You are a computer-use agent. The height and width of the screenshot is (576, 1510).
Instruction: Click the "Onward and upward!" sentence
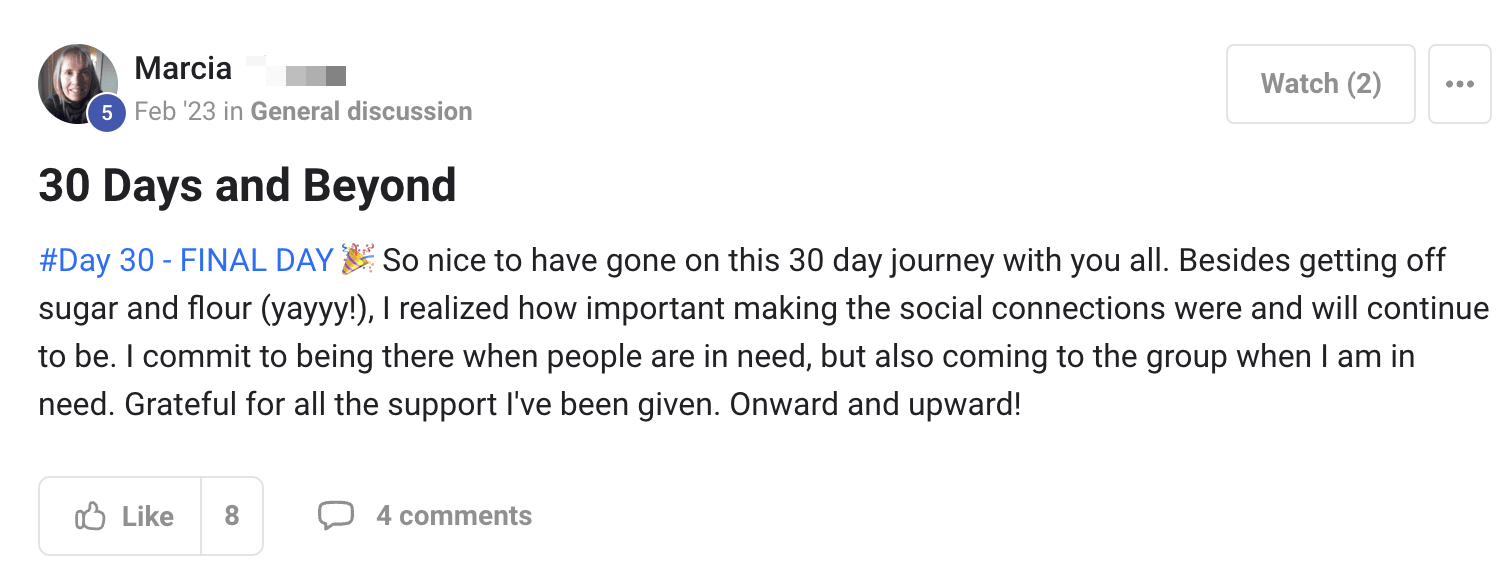[875, 405]
